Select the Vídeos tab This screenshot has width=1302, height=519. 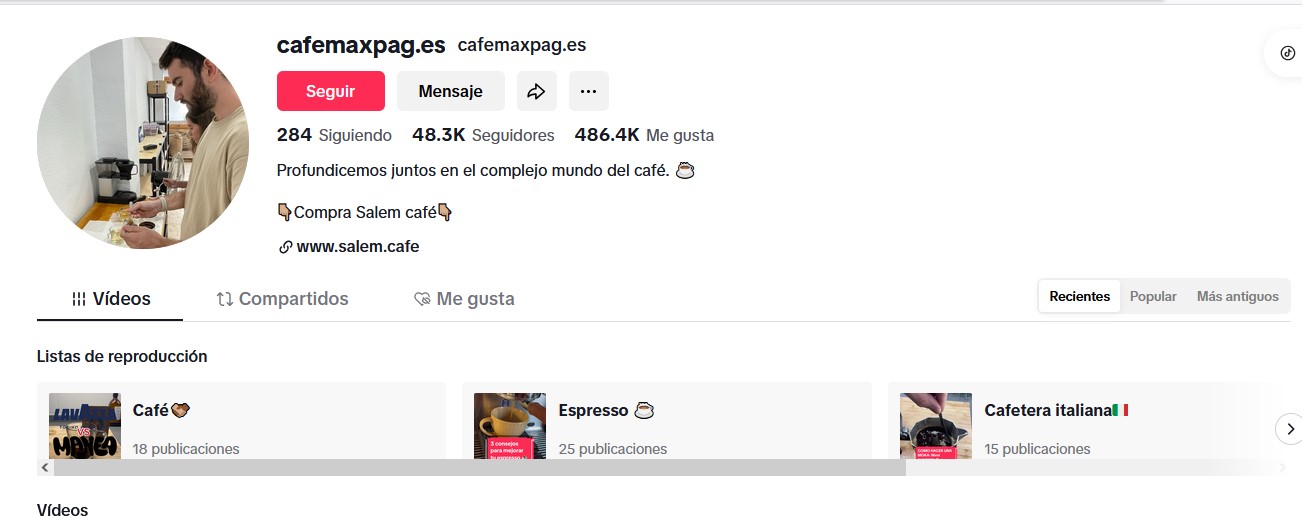[x=110, y=298]
